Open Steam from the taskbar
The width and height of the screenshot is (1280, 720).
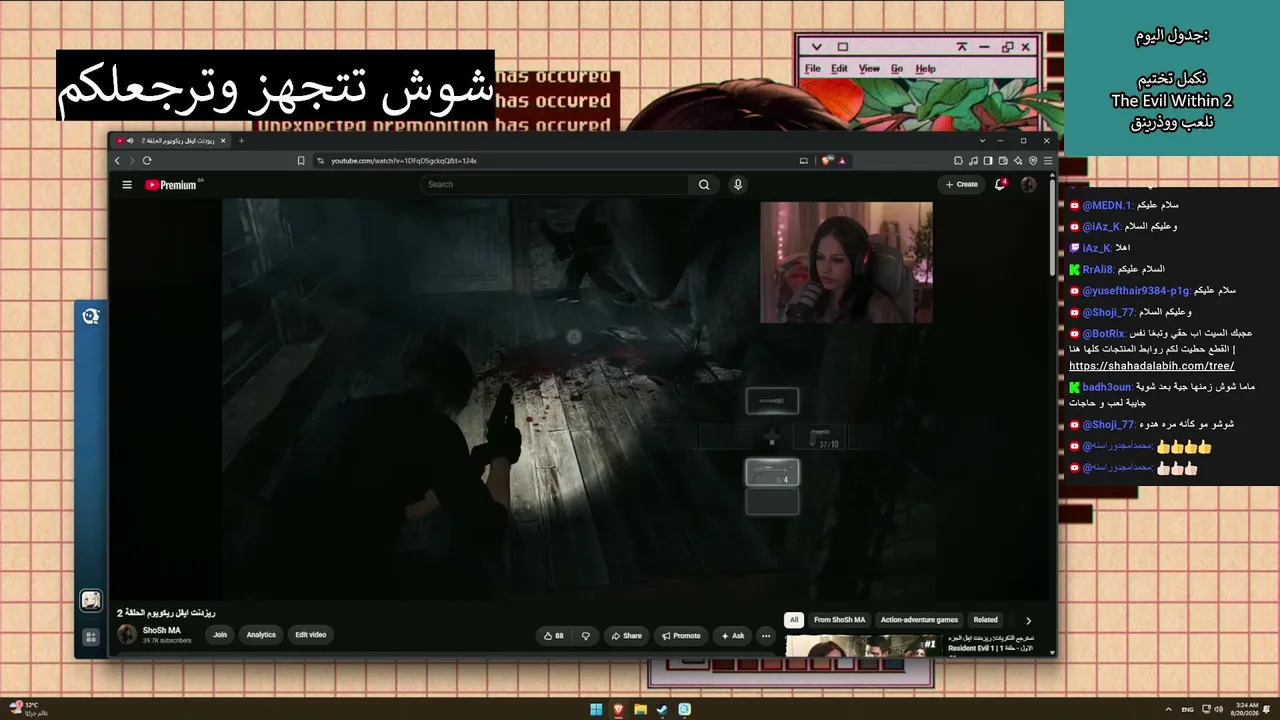(x=662, y=709)
